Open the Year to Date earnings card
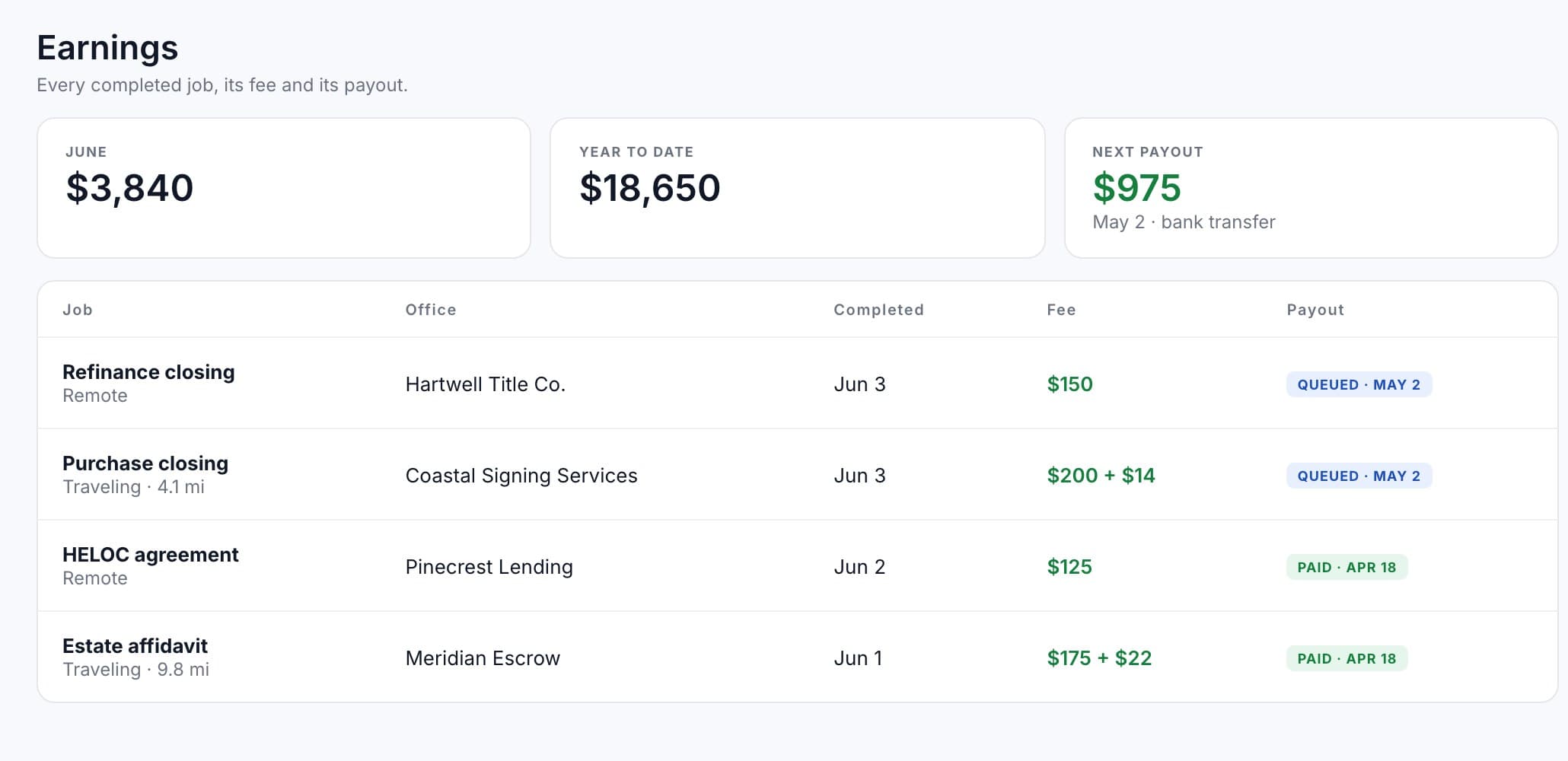Viewport: 1568px width, 761px height. [x=797, y=188]
